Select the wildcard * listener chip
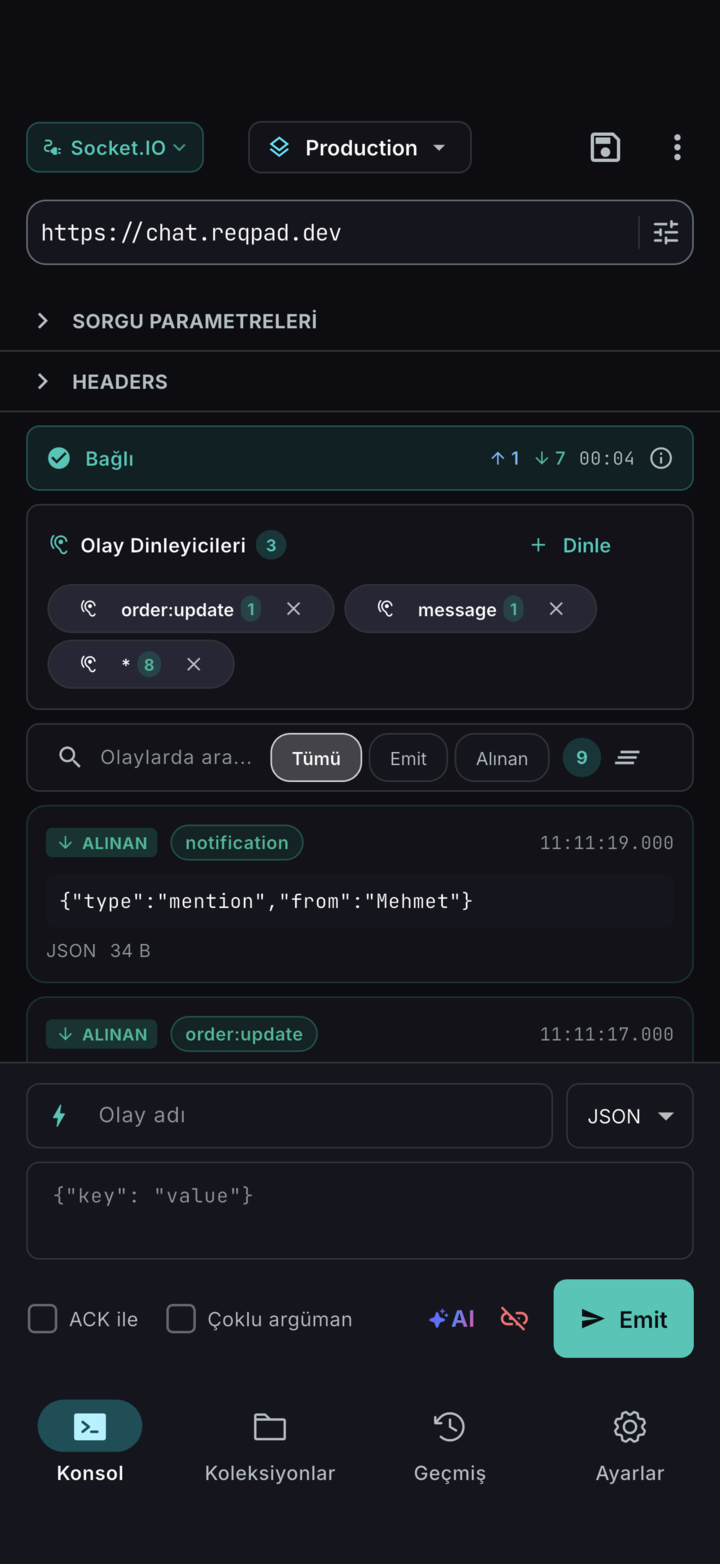 (x=141, y=664)
